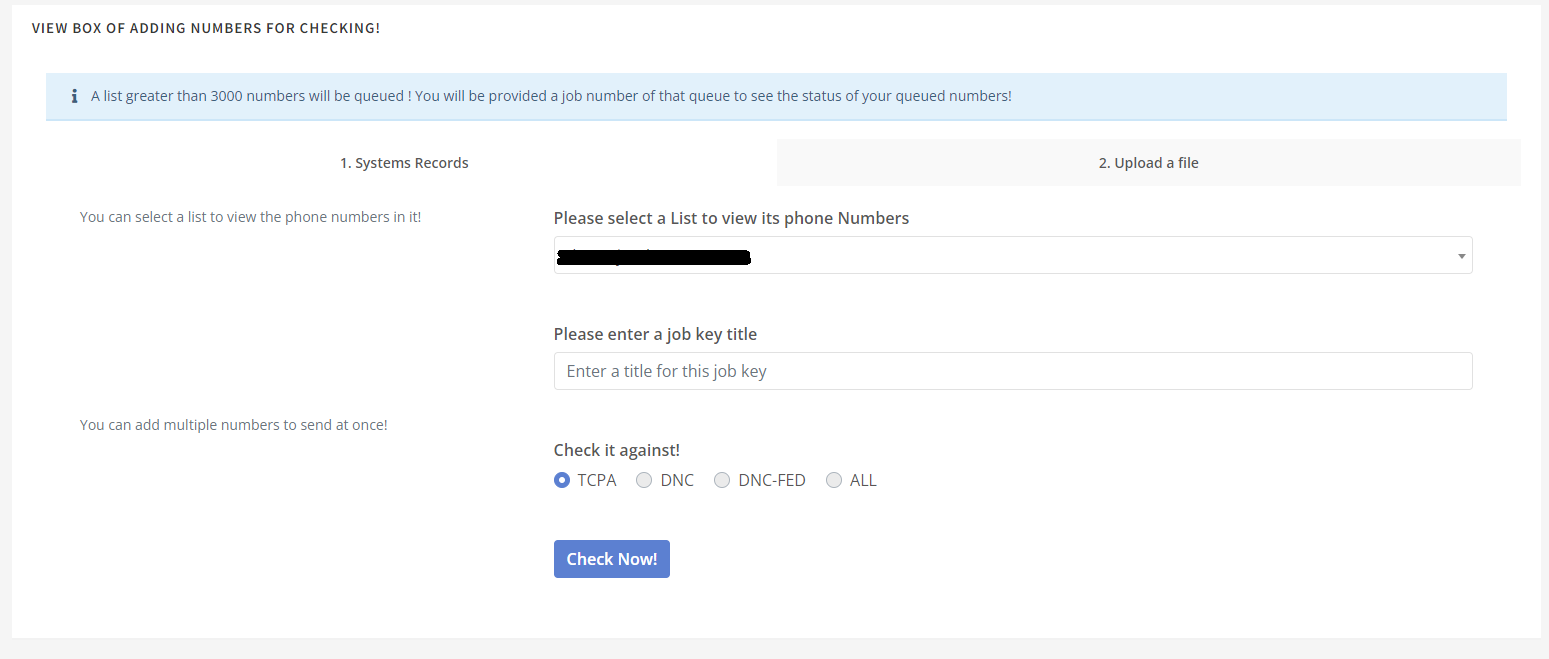Screen dimensions: 1549x659
Task: Select the ALL radio option
Action: pos(834,480)
